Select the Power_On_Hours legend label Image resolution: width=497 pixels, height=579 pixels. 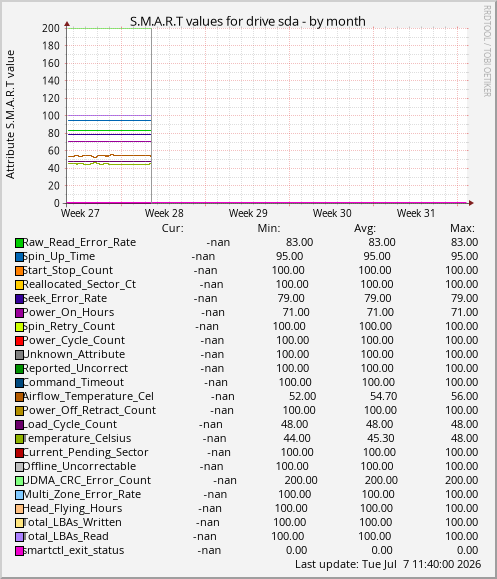tap(69, 312)
